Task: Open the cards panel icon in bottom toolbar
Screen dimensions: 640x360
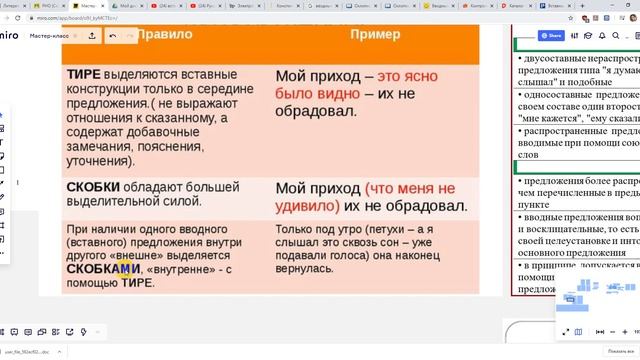Action: (56, 332)
